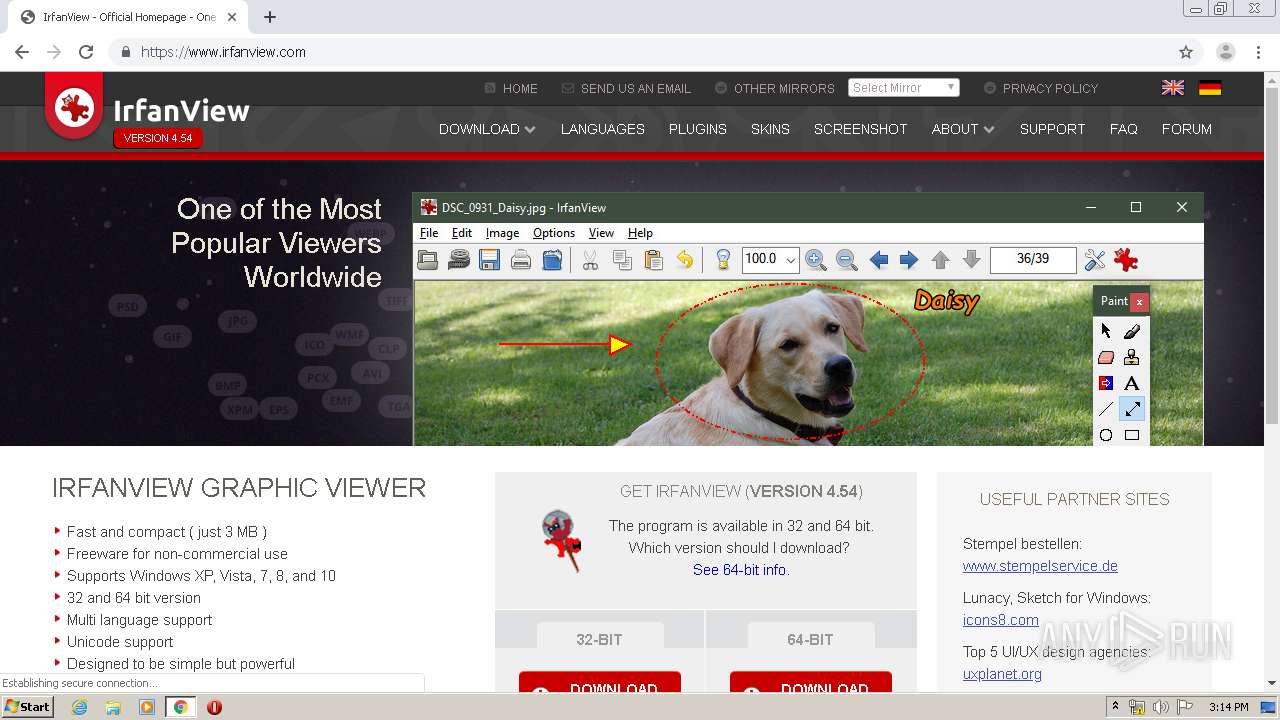
Task: Go back using Chrome's back arrow
Action: tap(22, 52)
